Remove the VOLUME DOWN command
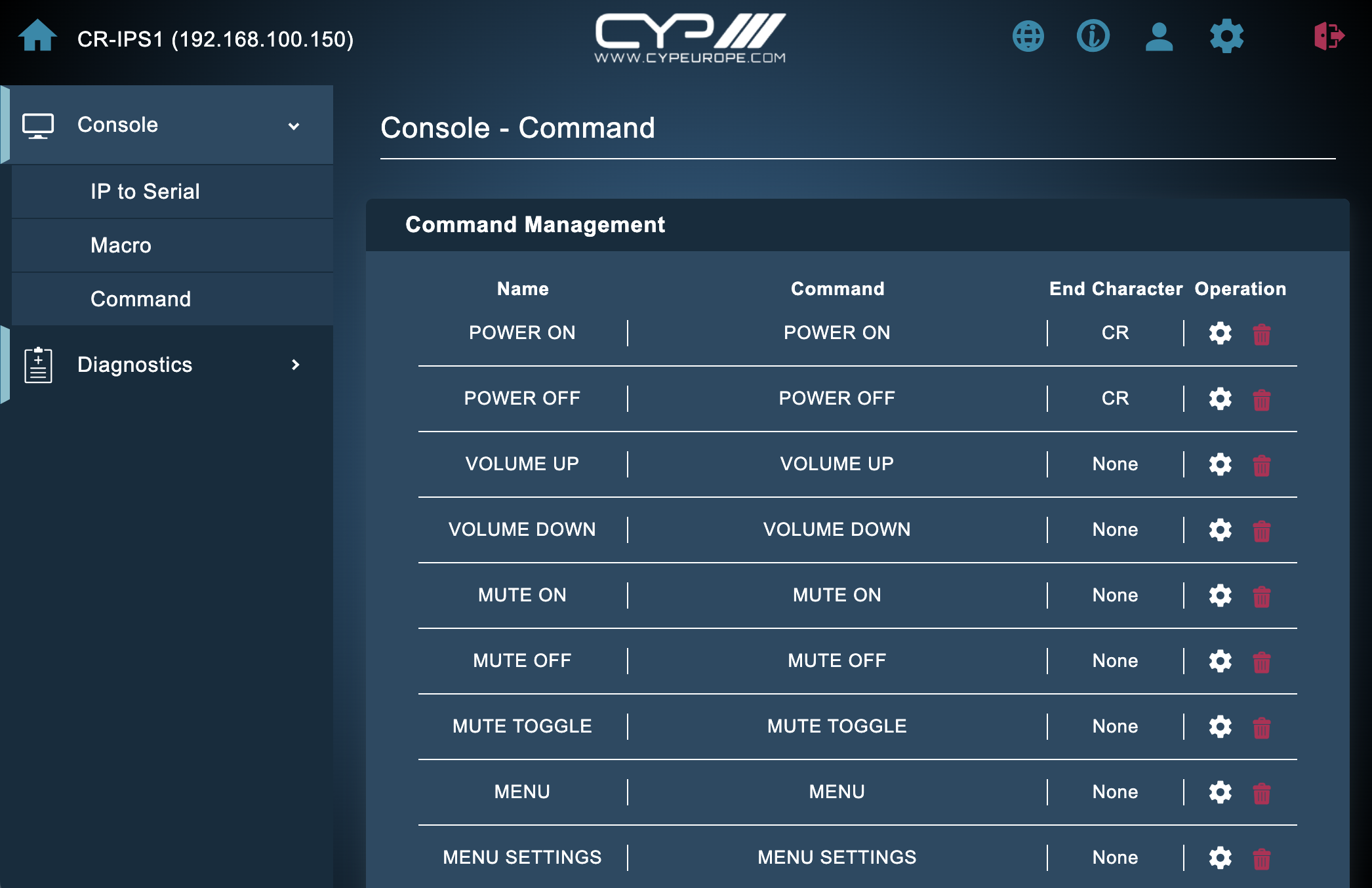Viewport: 1372px width, 888px height. coord(1261,531)
